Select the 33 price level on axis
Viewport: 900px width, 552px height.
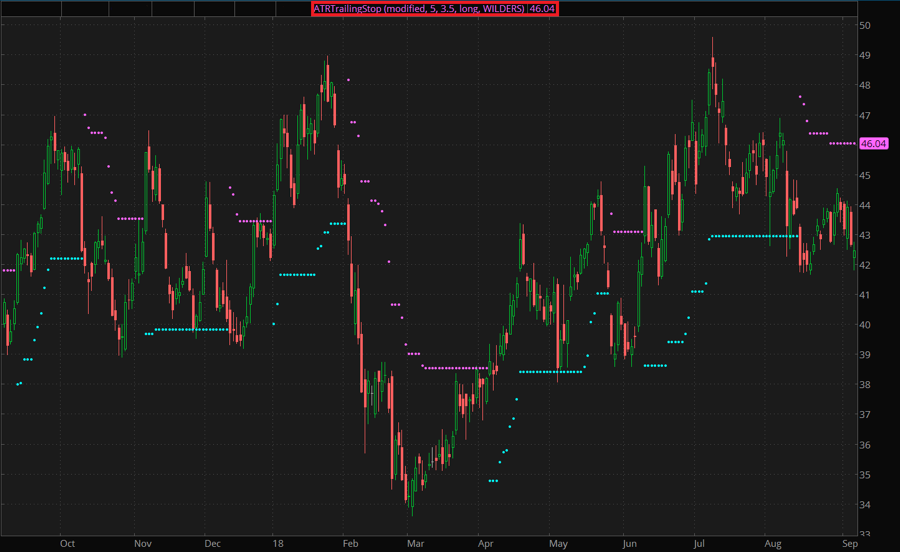(x=865, y=534)
